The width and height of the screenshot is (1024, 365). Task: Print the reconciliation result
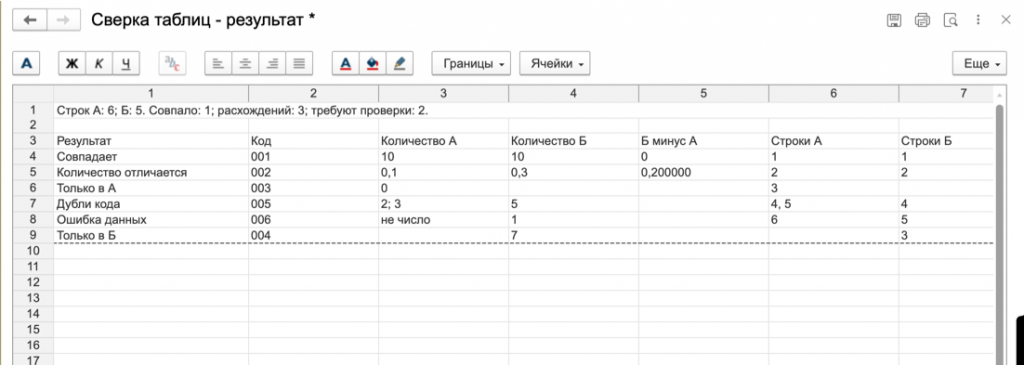pyautogui.click(x=922, y=20)
